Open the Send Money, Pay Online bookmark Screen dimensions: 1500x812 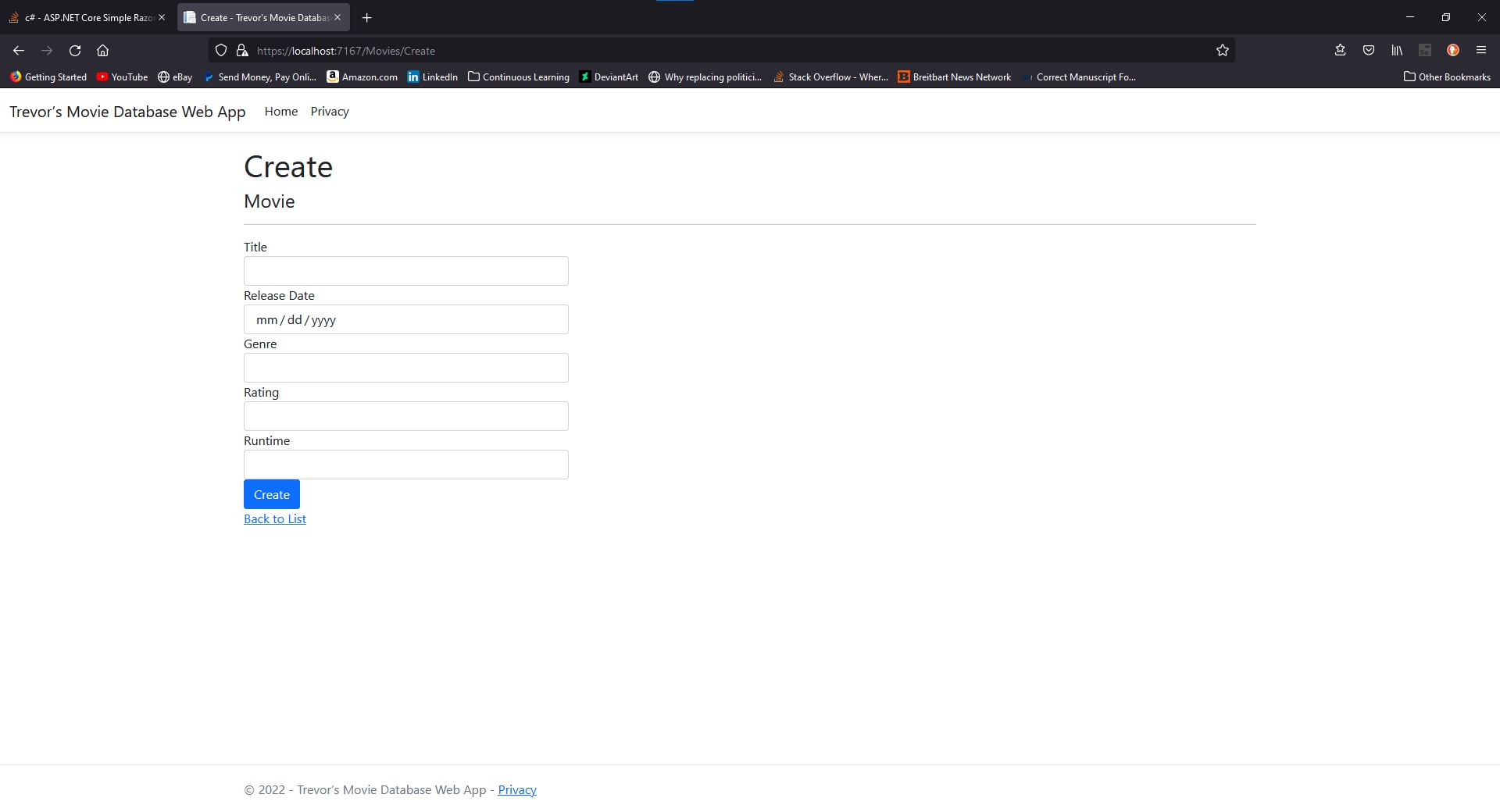[259, 77]
